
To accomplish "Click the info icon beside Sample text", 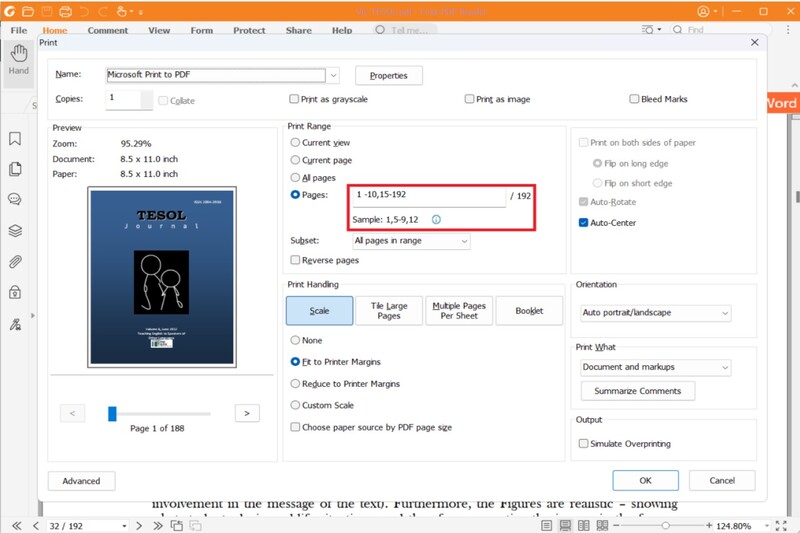I will tap(436, 219).
